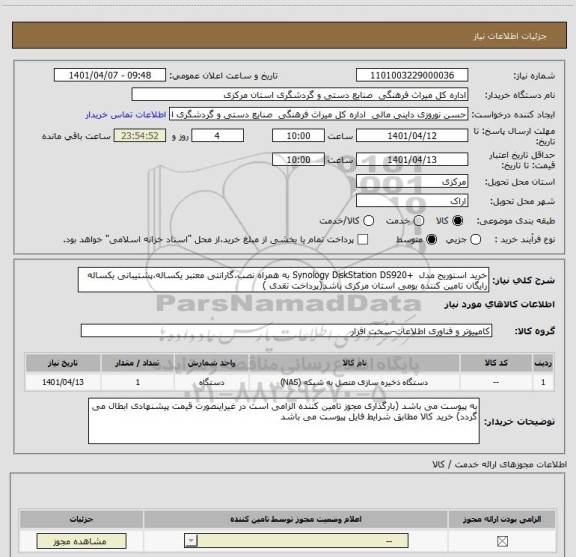Click the price validity date 1401/04/13 field

412,159
